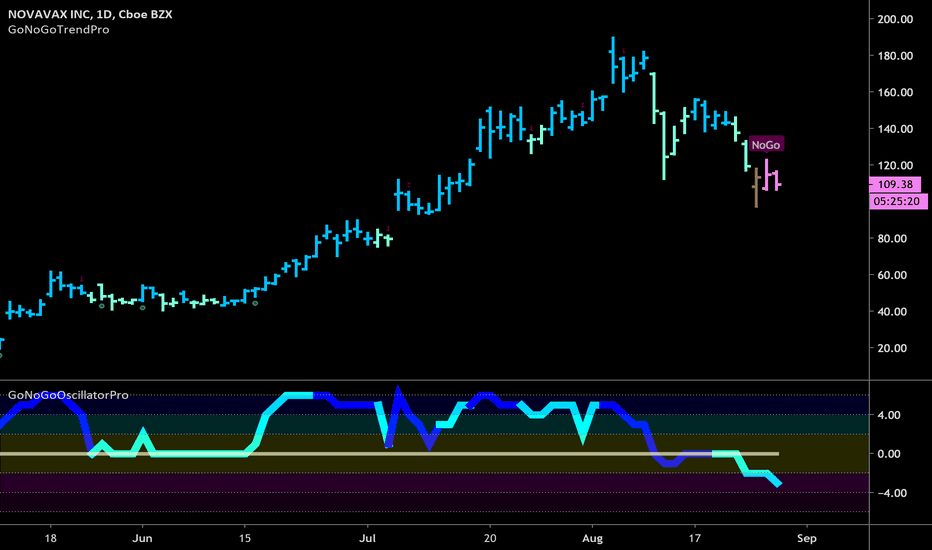932x550 pixels.
Task: Click the 120.00 price axis label
Action: [895, 165]
